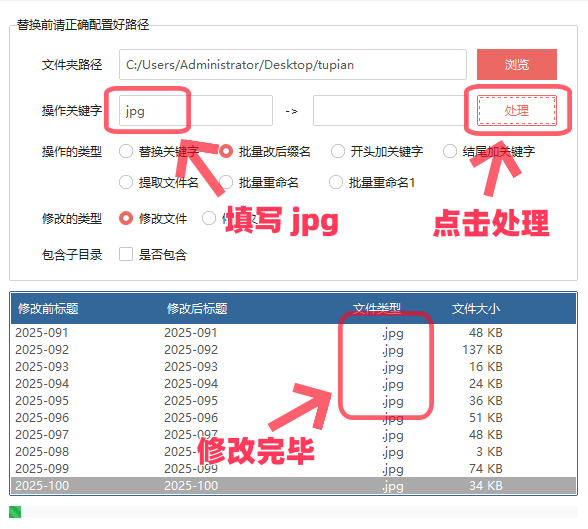This screenshot has width=588, height=529.
Task: Select the 开头加关键字 radio option
Action: click(338, 151)
